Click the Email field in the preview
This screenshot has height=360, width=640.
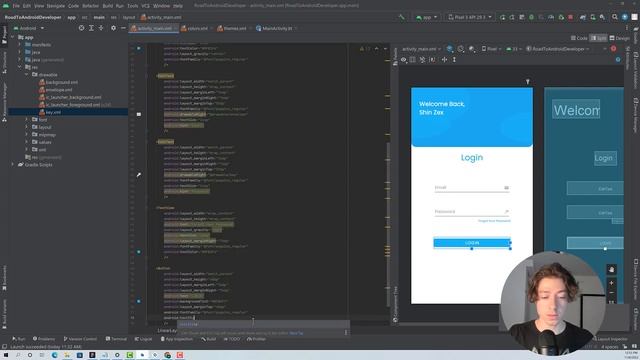tap(472, 188)
